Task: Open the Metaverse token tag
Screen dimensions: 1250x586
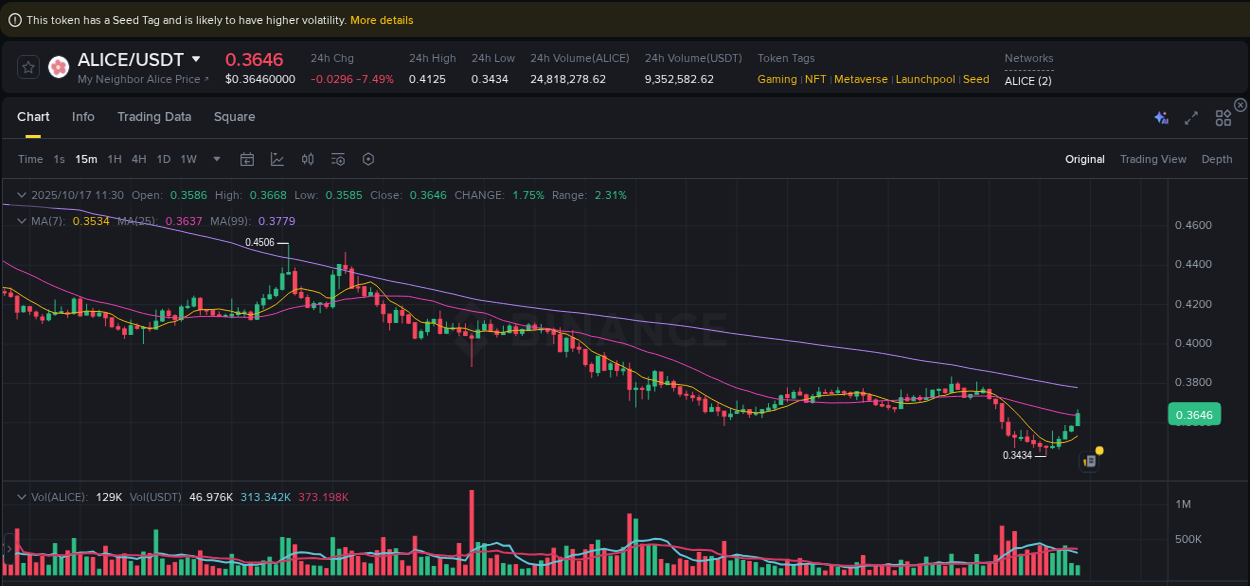Action: [x=860, y=79]
